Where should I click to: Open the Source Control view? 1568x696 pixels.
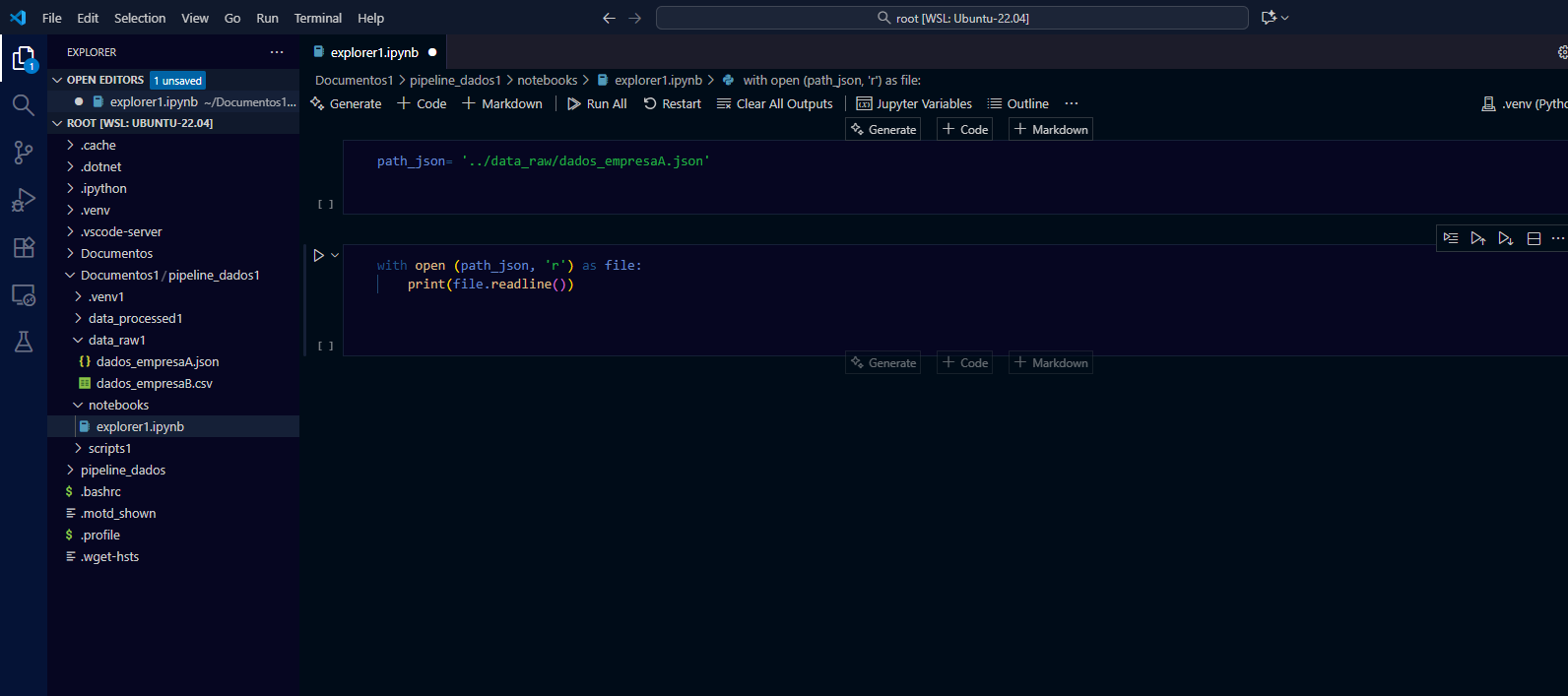[24, 153]
